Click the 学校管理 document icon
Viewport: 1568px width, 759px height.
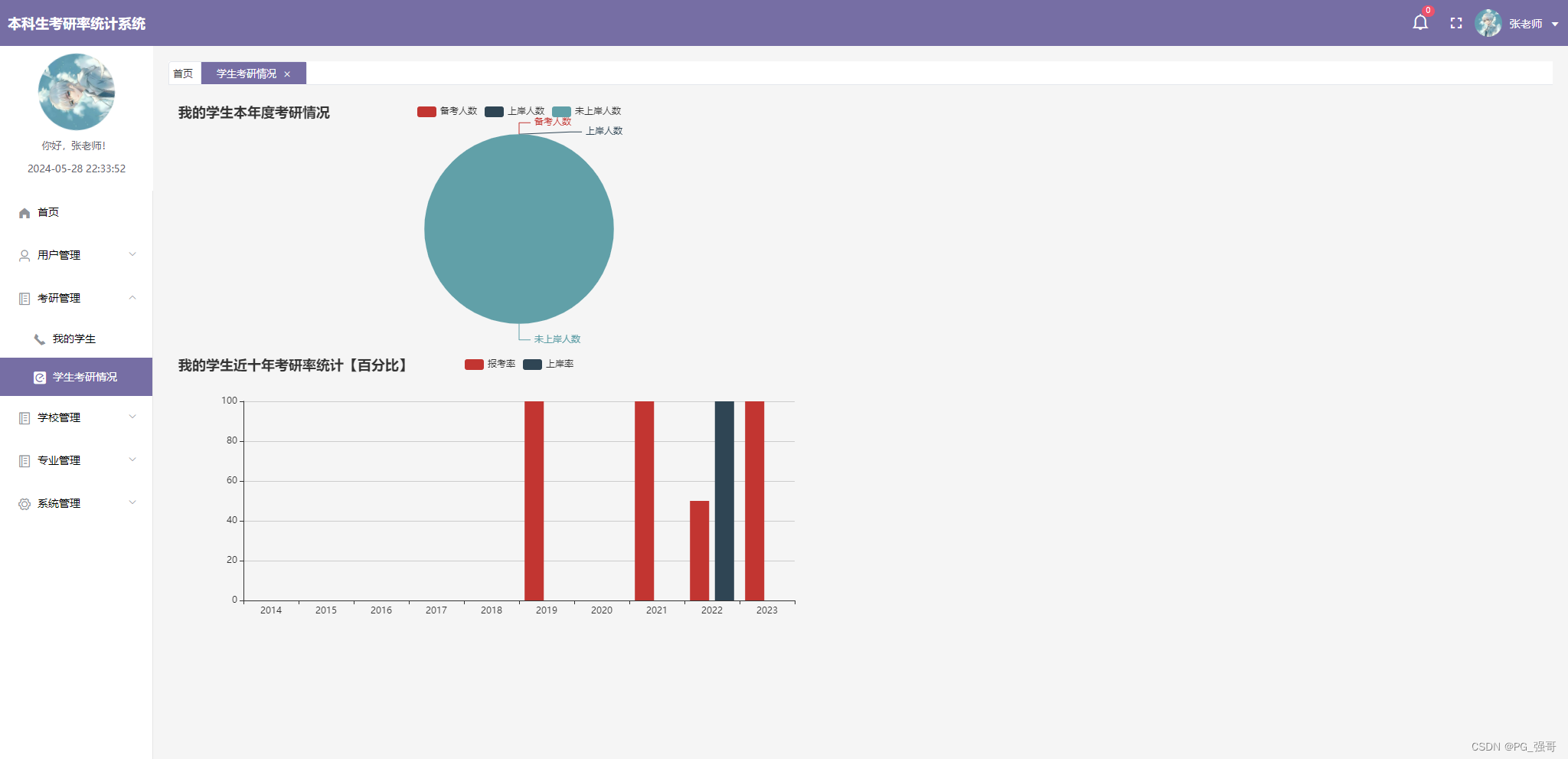pos(24,418)
